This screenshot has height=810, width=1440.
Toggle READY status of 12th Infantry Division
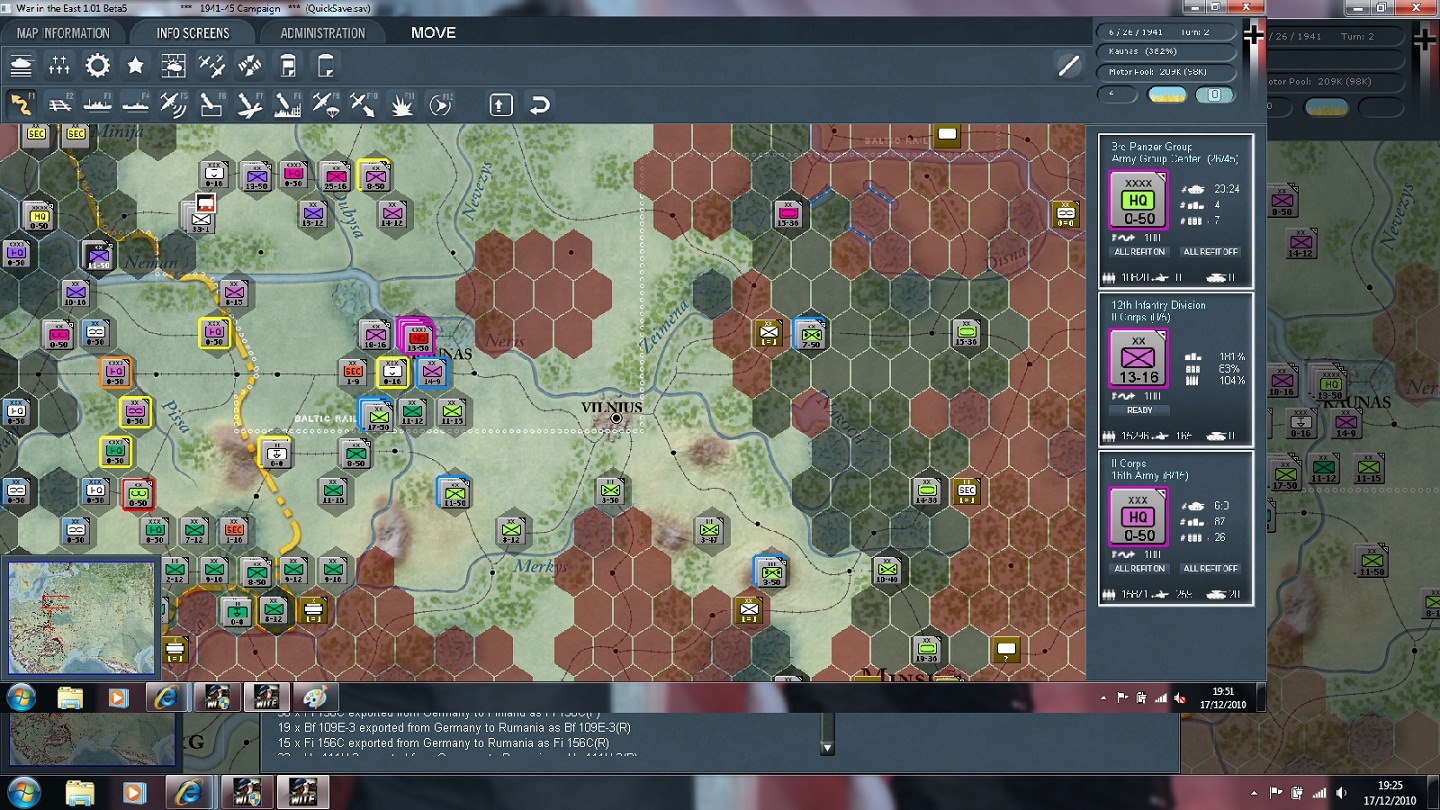coord(1139,410)
